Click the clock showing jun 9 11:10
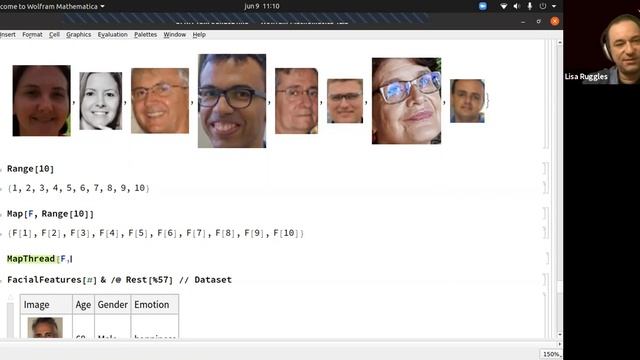Image resolution: width=640 pixels, height=360 pixels. pos(262,6)
